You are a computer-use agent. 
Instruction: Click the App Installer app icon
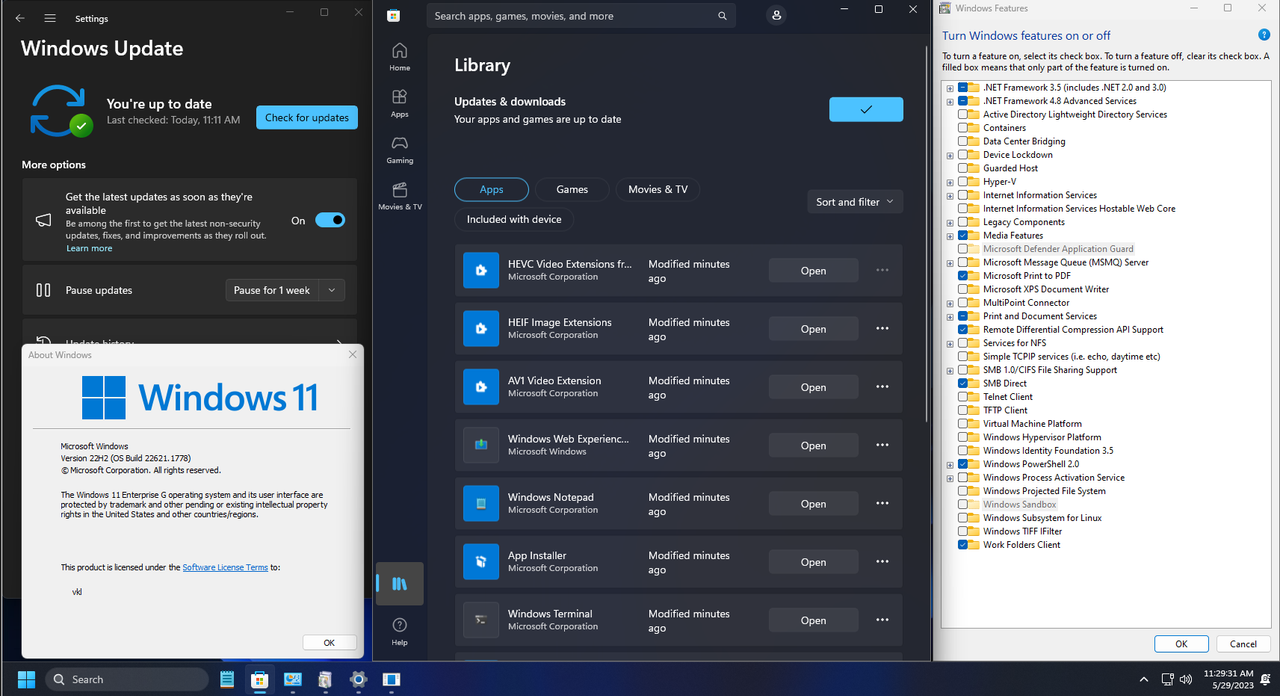pos(481,561)
